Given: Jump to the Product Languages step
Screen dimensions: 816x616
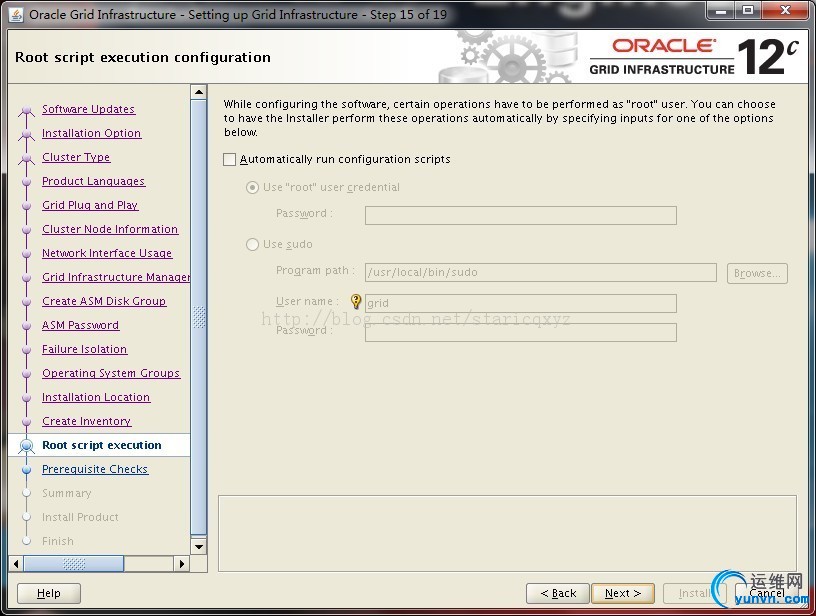Looking at the screenshot, I should (94, 181).
